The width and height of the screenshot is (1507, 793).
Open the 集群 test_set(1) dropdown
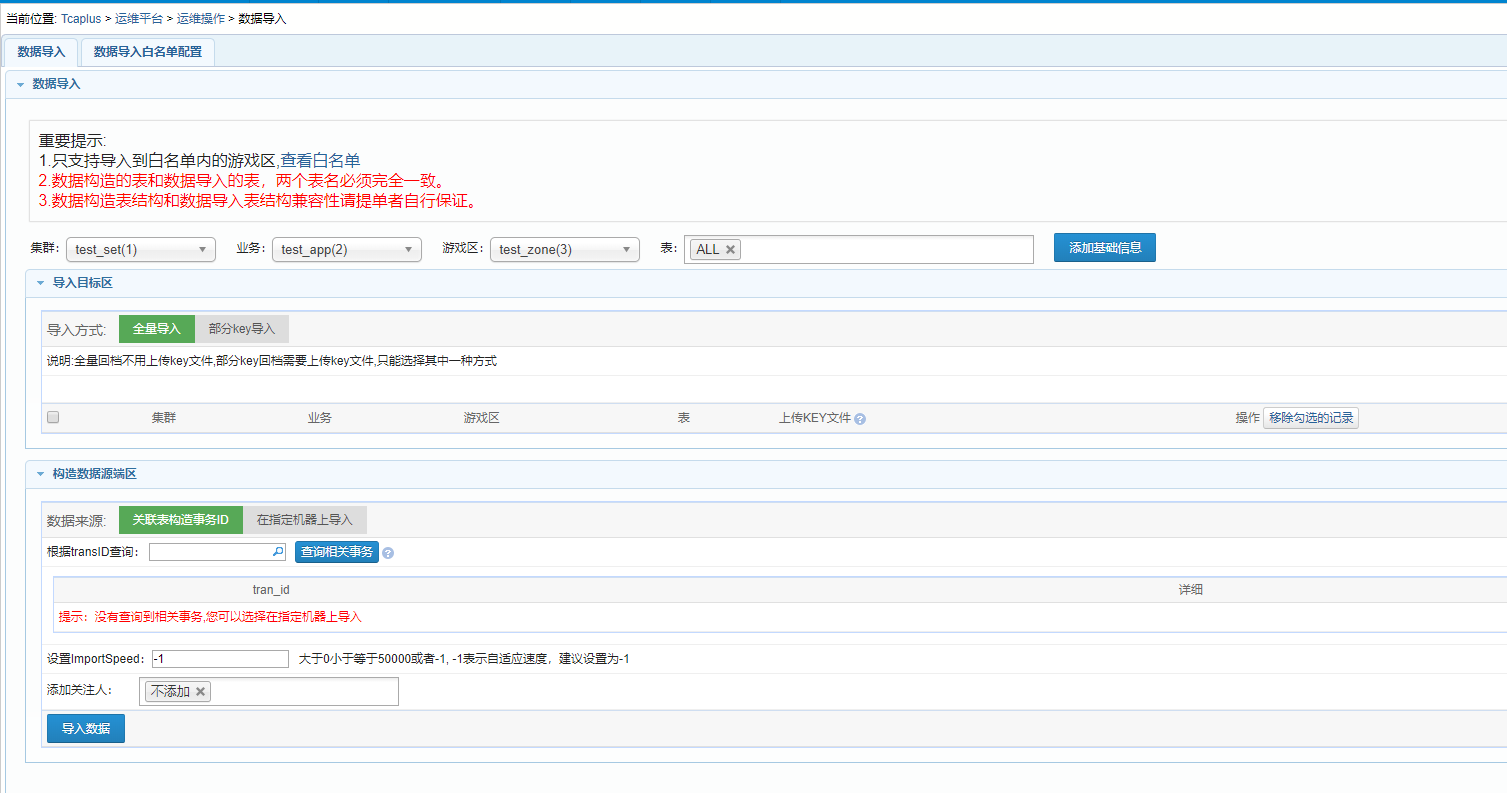click(140, 250)
